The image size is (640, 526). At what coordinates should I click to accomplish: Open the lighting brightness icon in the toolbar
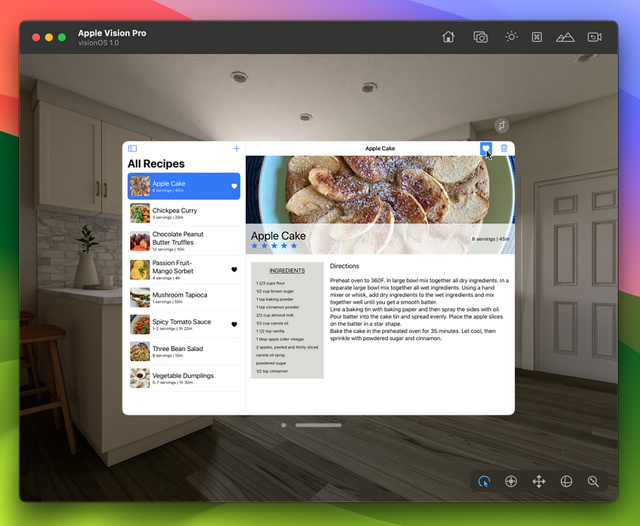[511, 37]
